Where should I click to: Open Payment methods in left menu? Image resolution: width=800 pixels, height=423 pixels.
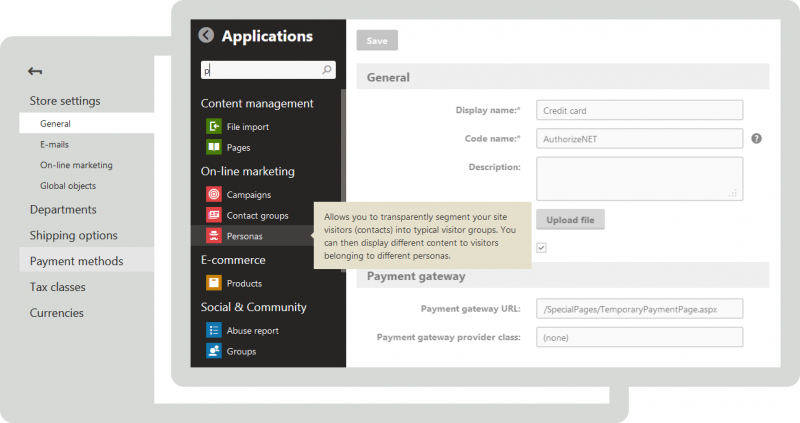point(77,261)
